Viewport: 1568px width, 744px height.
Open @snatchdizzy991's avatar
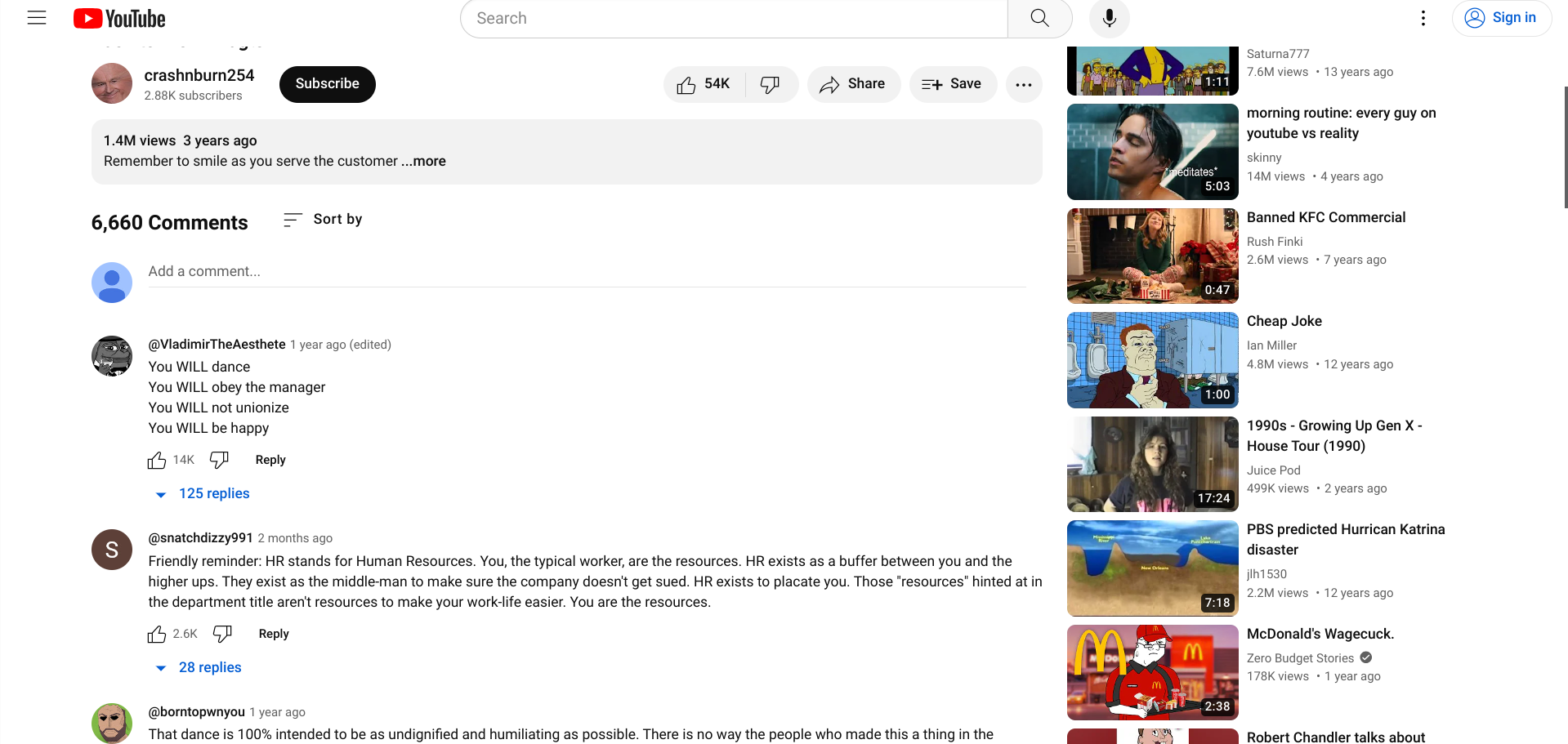click(112, 550)
